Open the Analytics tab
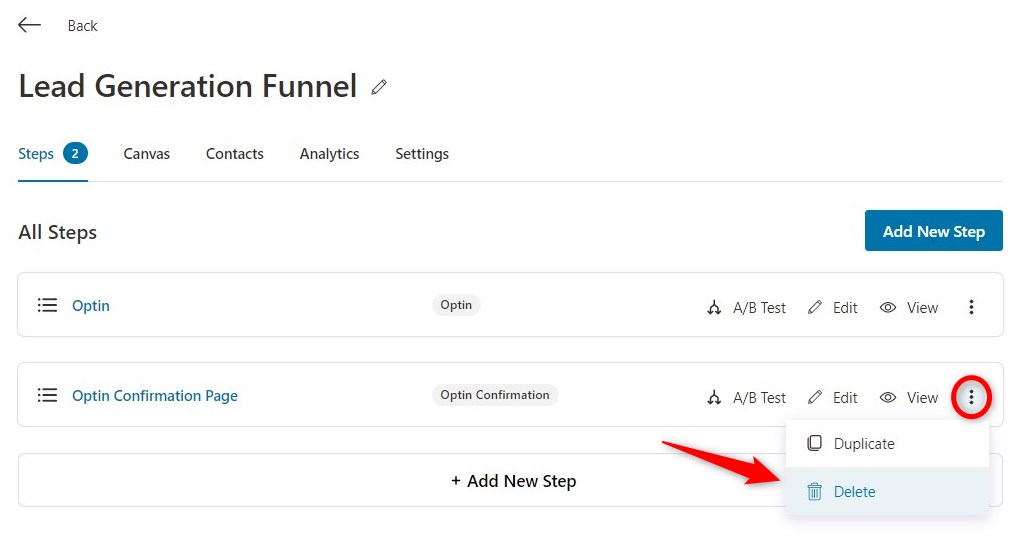1020x547 pixels. pyautogui.click(x=329, y=154)
